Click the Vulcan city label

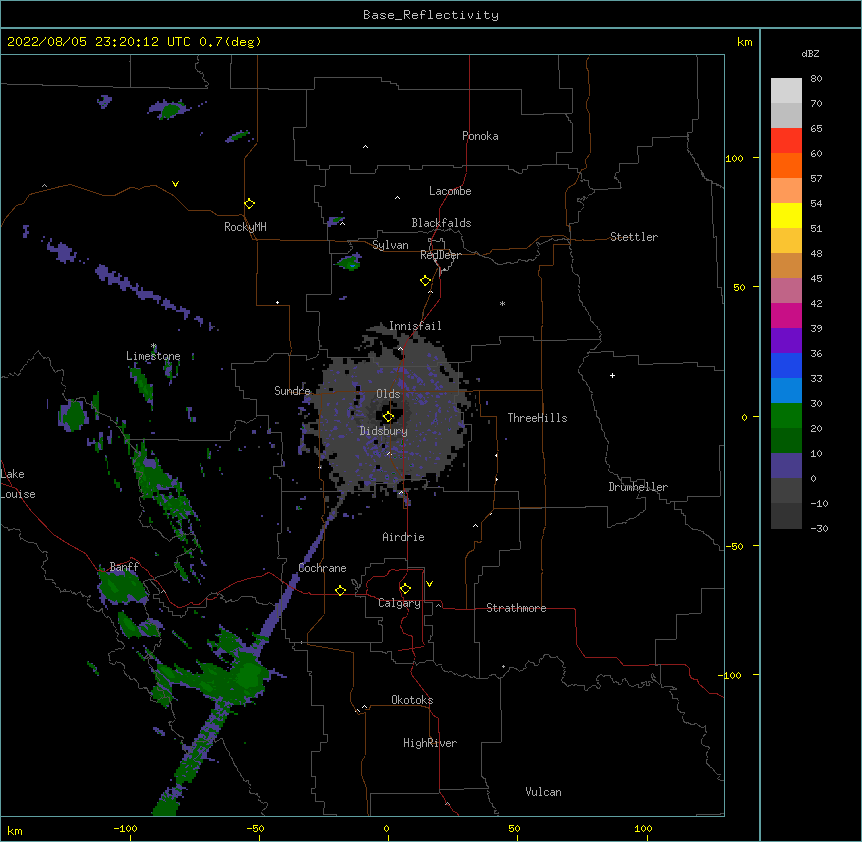[x=543, y=792]
